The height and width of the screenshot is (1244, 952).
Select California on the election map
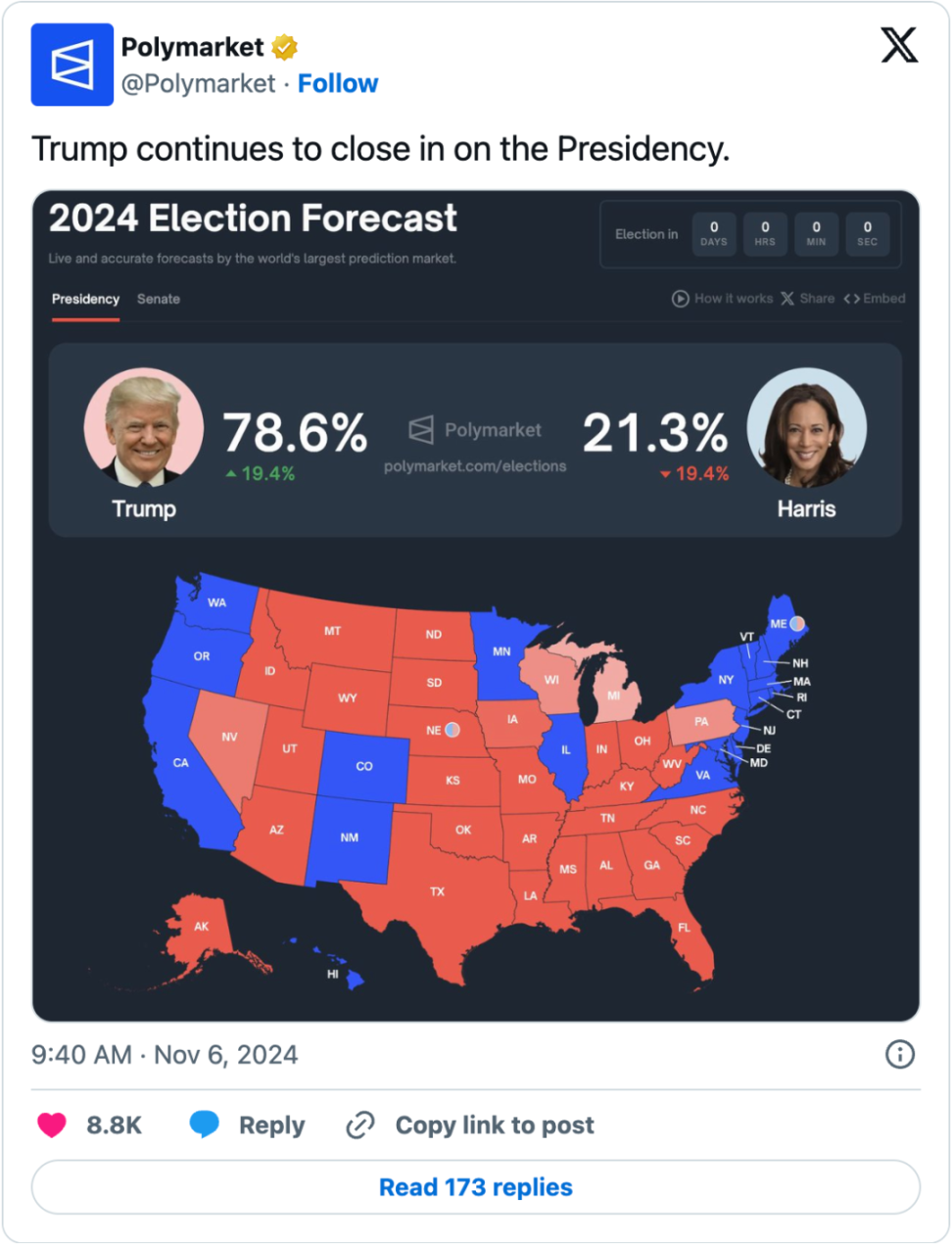pos(181,763)
